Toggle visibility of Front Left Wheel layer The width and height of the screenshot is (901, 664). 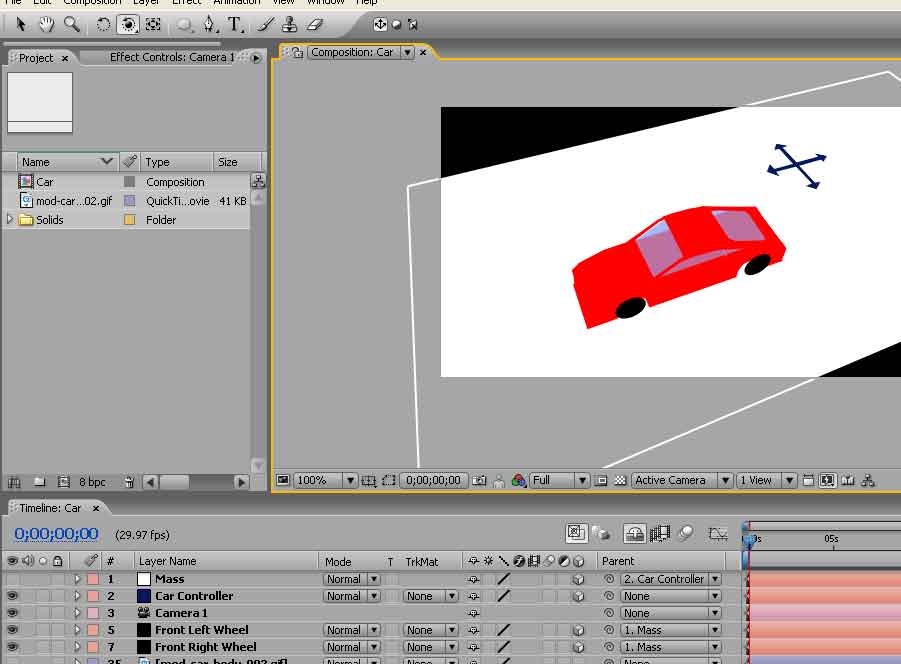coord(12,630)
